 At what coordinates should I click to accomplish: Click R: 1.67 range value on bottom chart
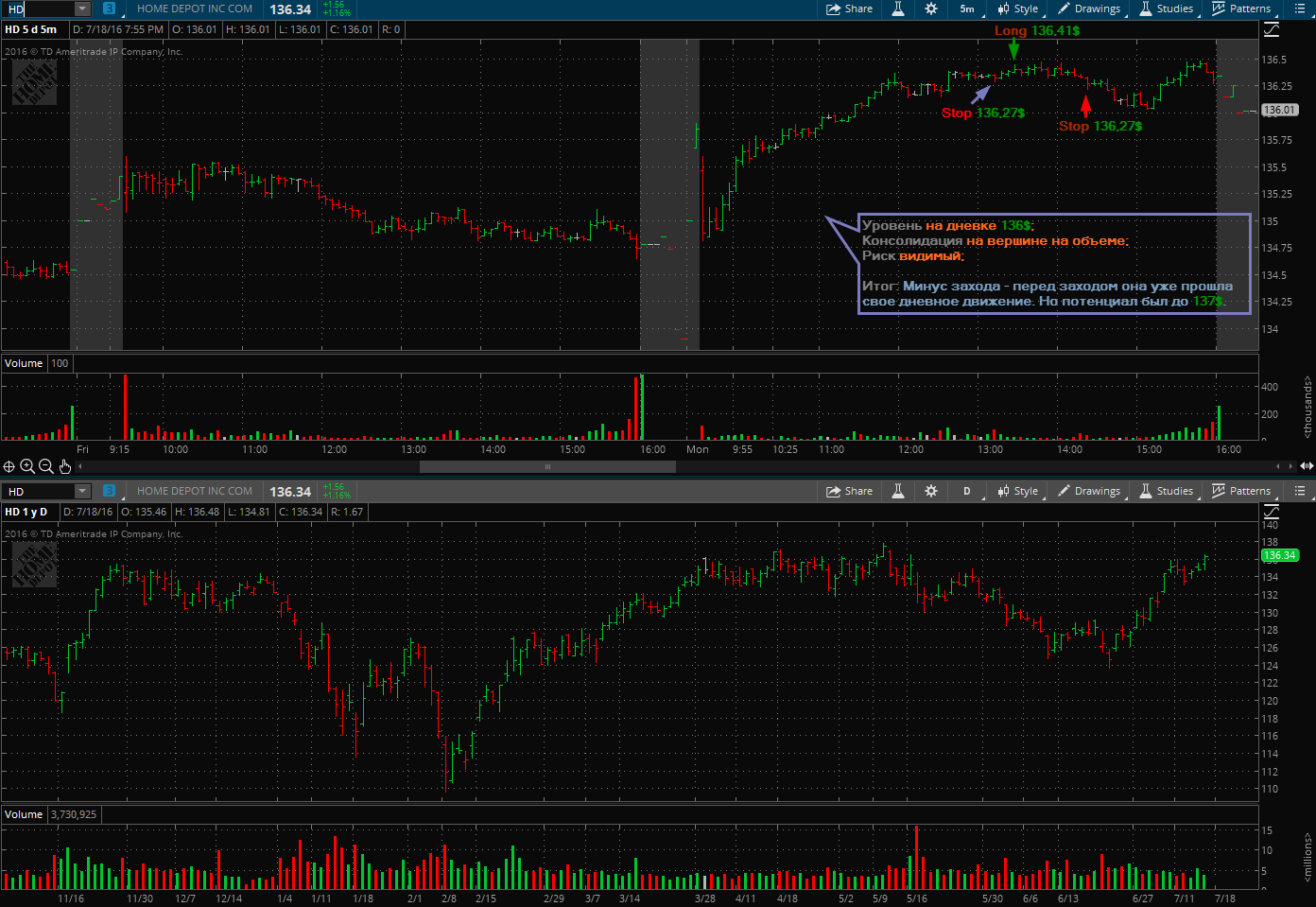coord(347,512)
